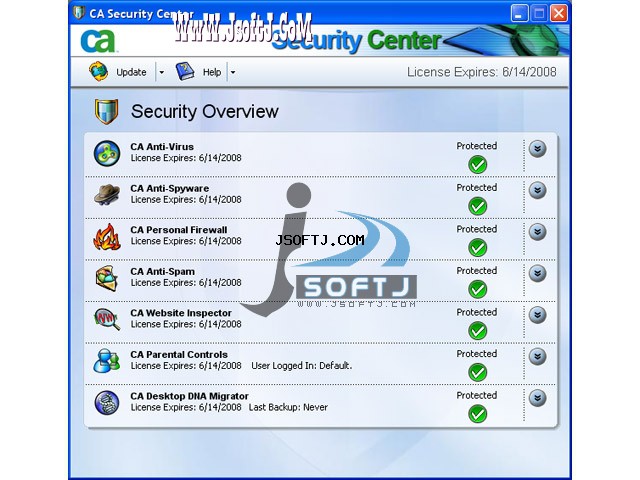Image resolution: width=640 pixels, height=480 pixels.
Task: Click the green checkmark for CA Anti-Virus
Action: click(477, 165)
